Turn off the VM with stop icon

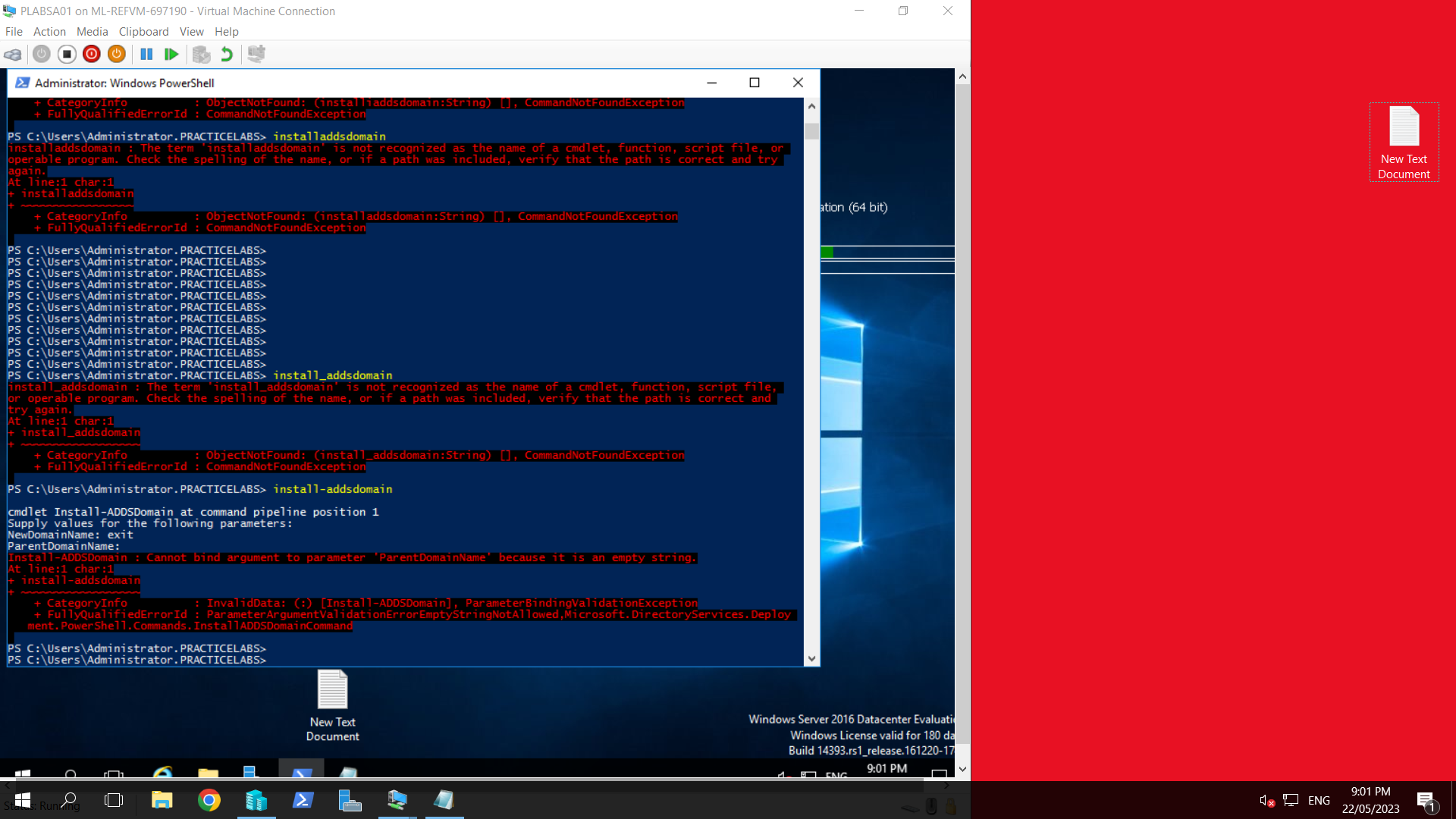67,55
